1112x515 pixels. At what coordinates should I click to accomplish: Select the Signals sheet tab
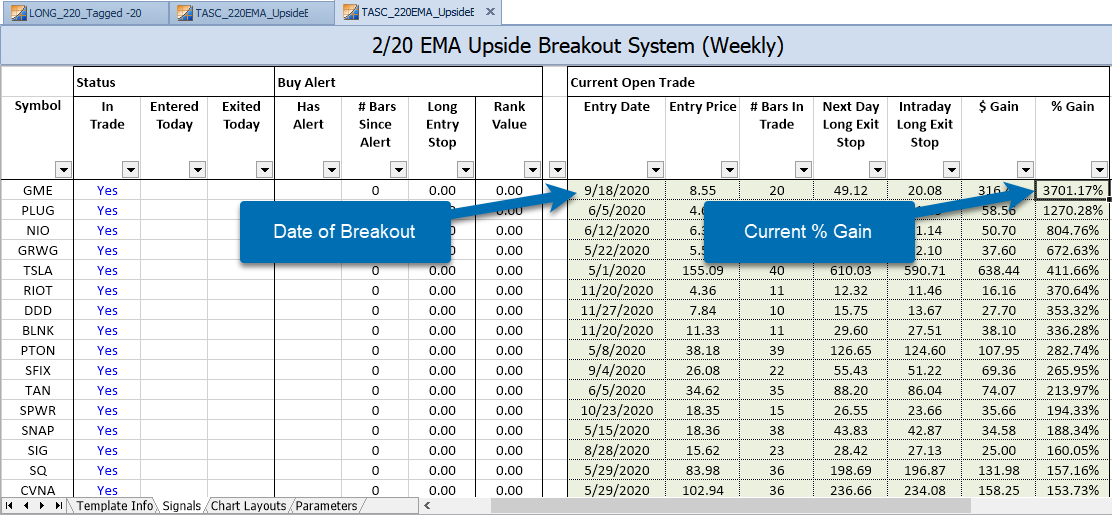(x=182, y=506)
